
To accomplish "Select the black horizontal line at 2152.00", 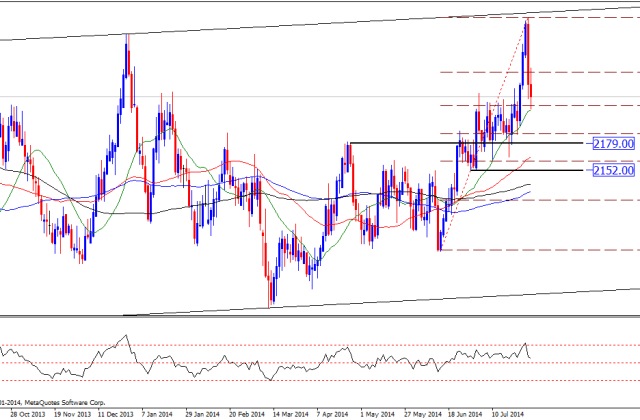I will pos(527,170).
